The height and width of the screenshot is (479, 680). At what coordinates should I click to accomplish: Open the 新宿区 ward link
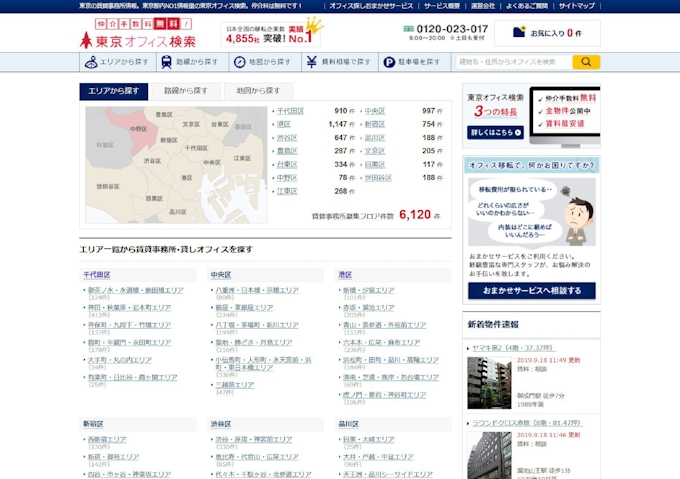click(374, 124)
